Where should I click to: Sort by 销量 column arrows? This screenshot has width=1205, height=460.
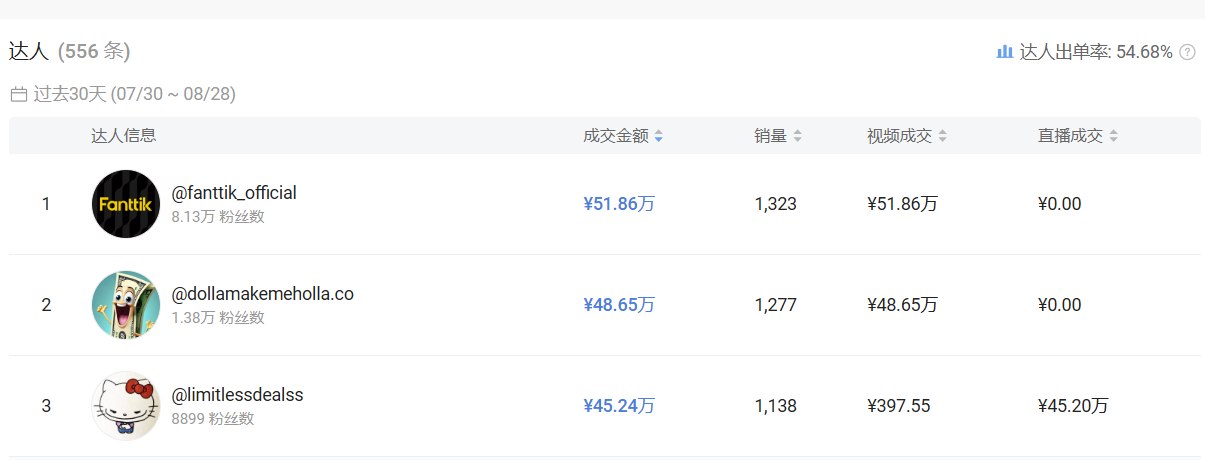coord(797,136)
